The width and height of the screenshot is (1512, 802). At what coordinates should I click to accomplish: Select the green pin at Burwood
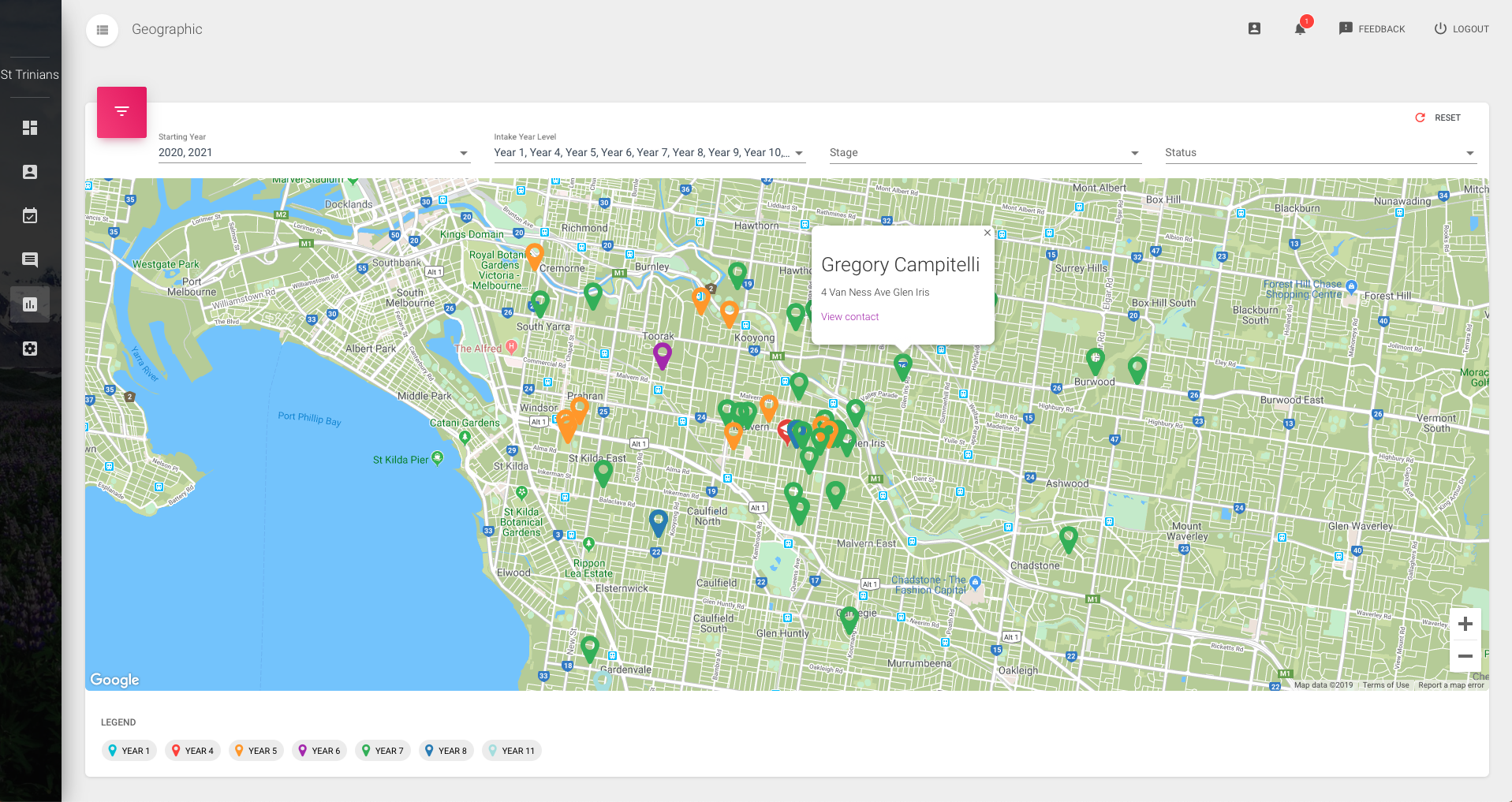(1096, 361)
